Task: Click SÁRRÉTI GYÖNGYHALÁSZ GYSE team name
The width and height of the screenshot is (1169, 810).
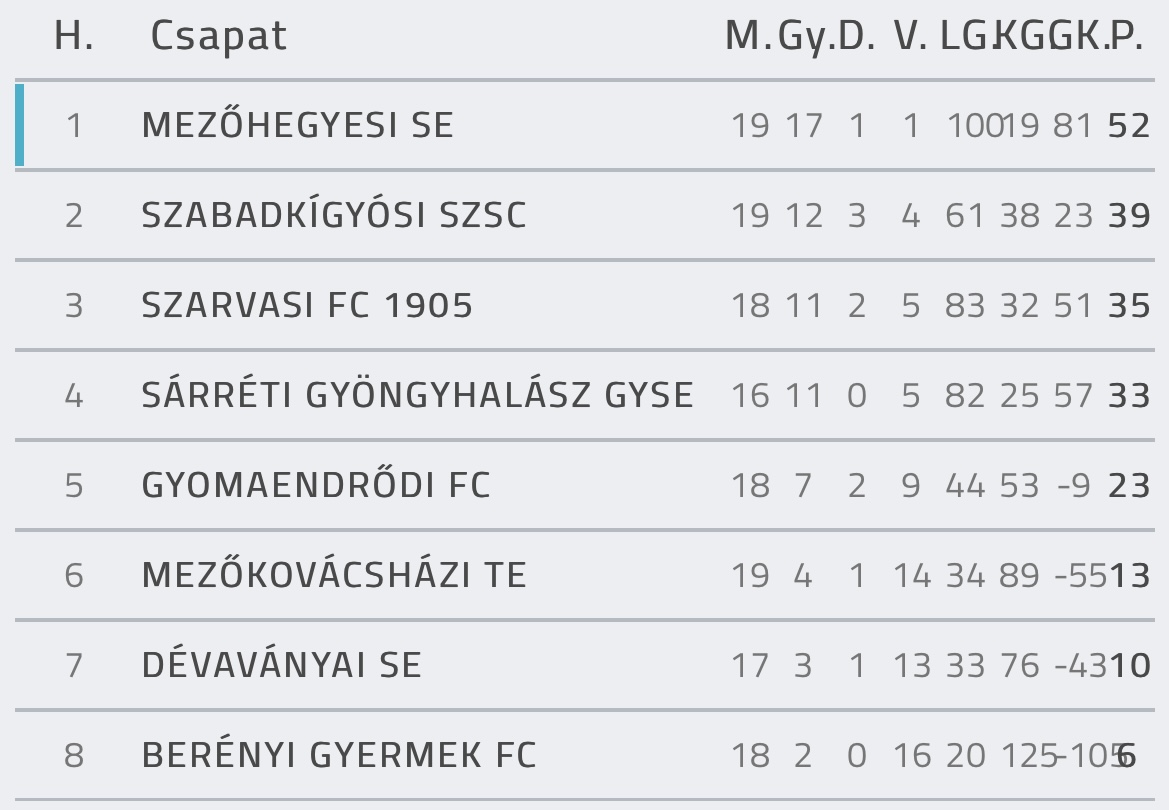Action: pyautogui.click(x=418, y=395)
